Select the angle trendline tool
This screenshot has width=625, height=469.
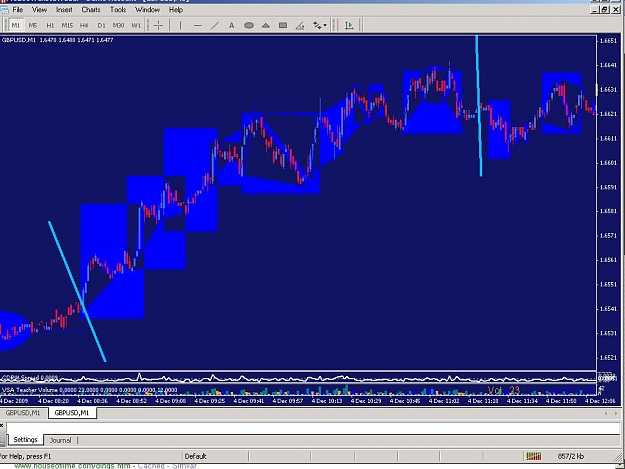click(x=300, y=26)
